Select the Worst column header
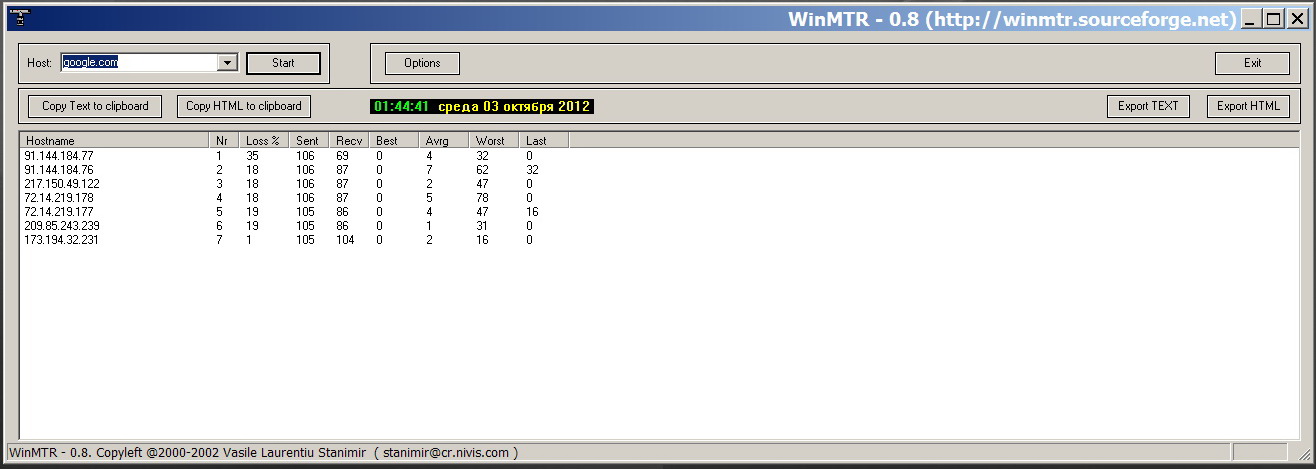The image size is (1316, 469). point(493,141)
